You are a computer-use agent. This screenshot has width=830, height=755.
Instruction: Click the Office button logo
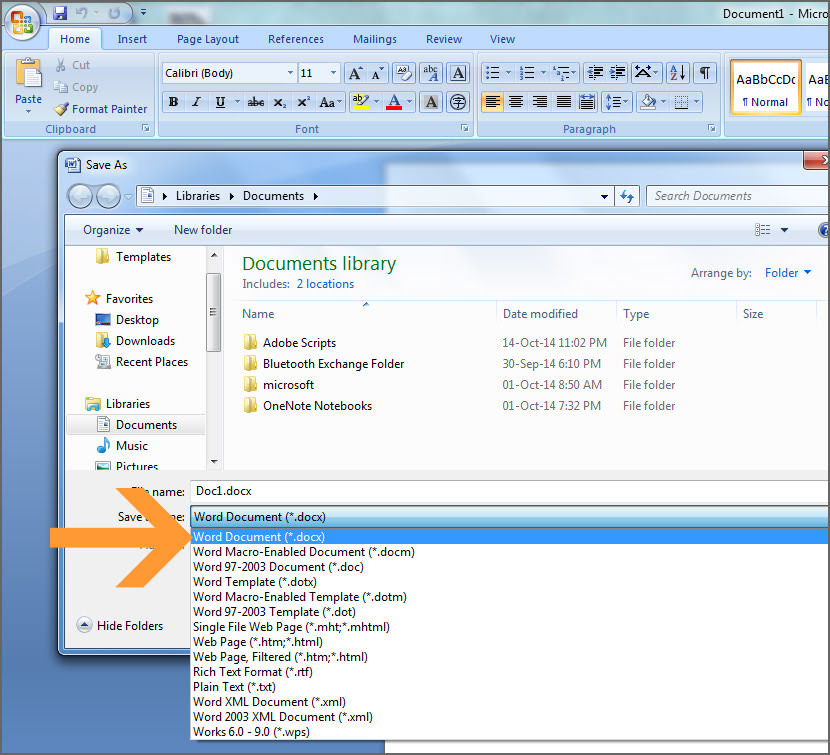pos(22,22)
